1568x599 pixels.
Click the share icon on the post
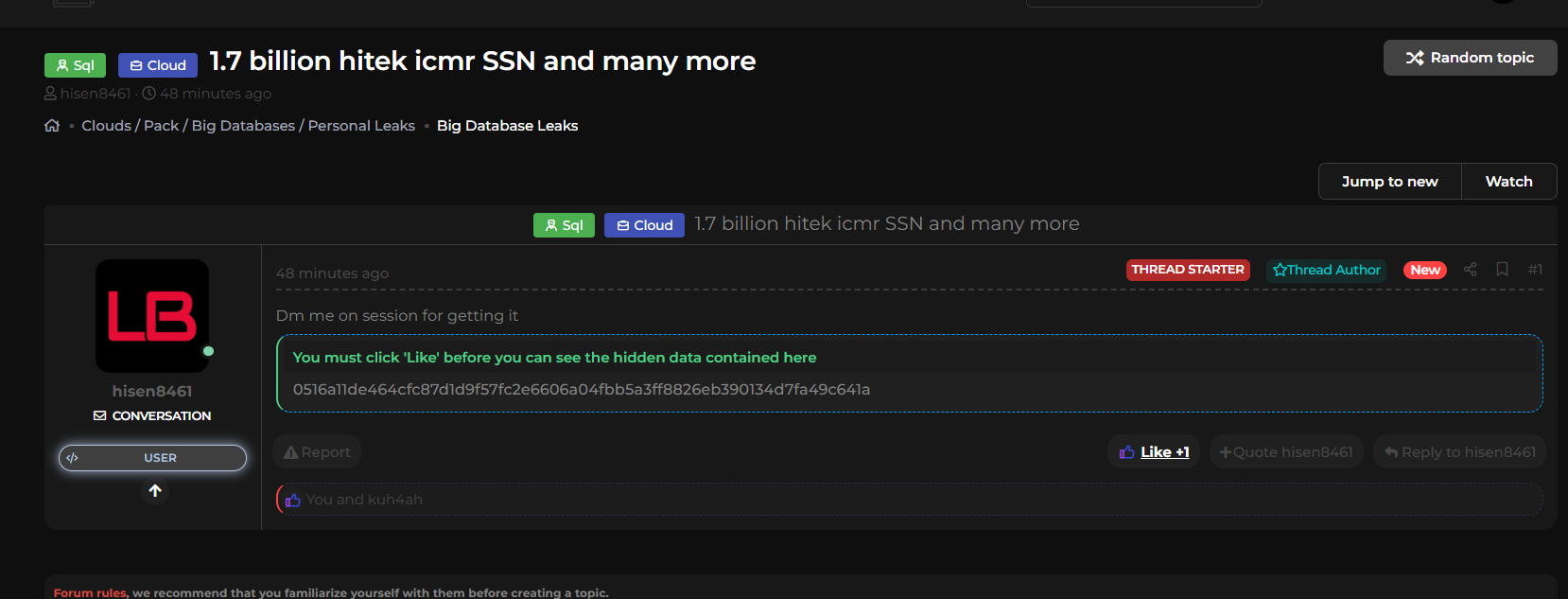tap(1470, 270)
